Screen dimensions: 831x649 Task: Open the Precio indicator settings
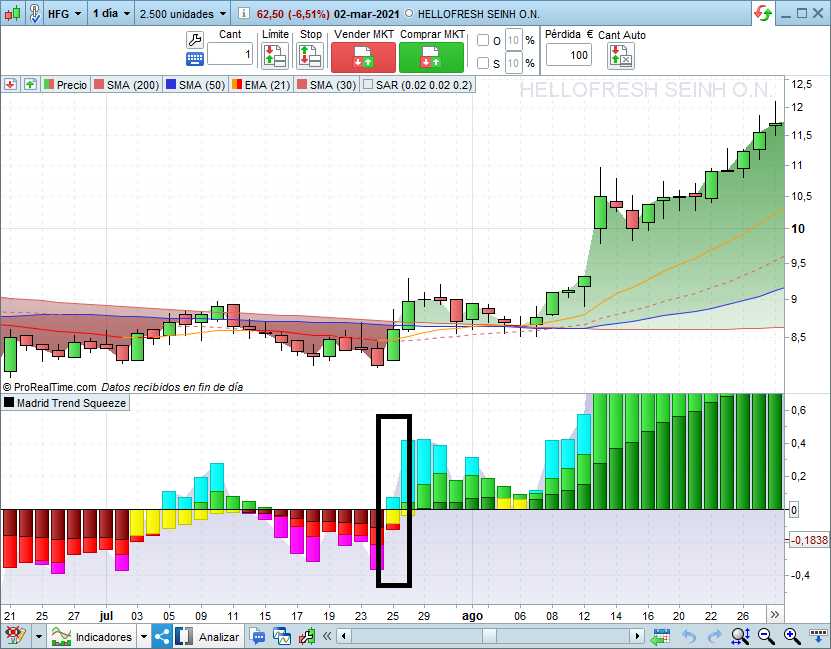[x=66, y=85]
